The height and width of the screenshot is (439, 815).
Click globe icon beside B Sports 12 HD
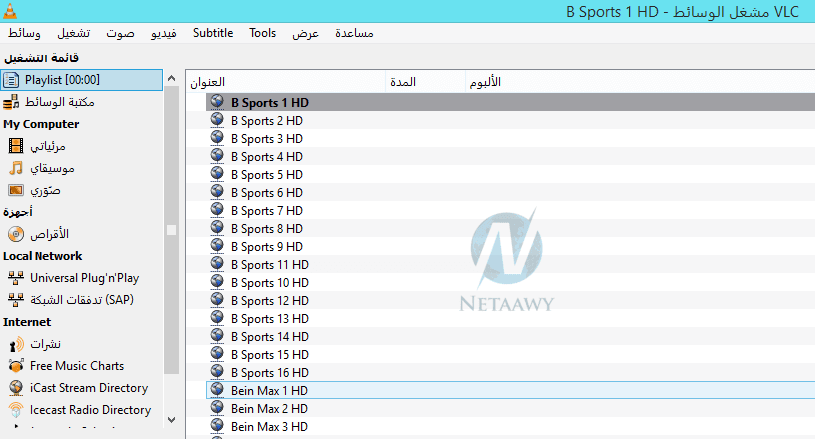[x=217, y=300]
